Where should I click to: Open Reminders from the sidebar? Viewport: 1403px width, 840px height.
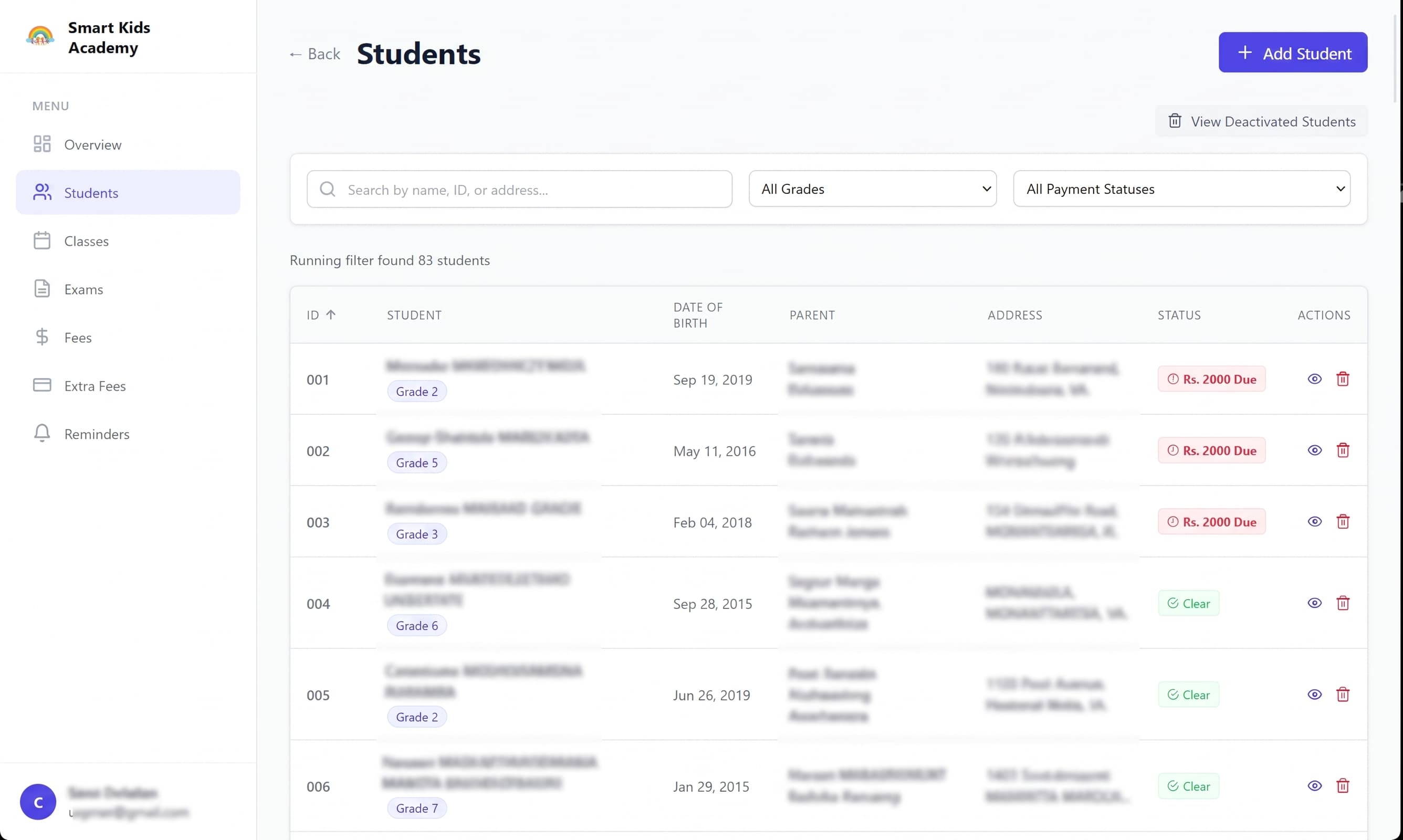(x=128, y=434)
